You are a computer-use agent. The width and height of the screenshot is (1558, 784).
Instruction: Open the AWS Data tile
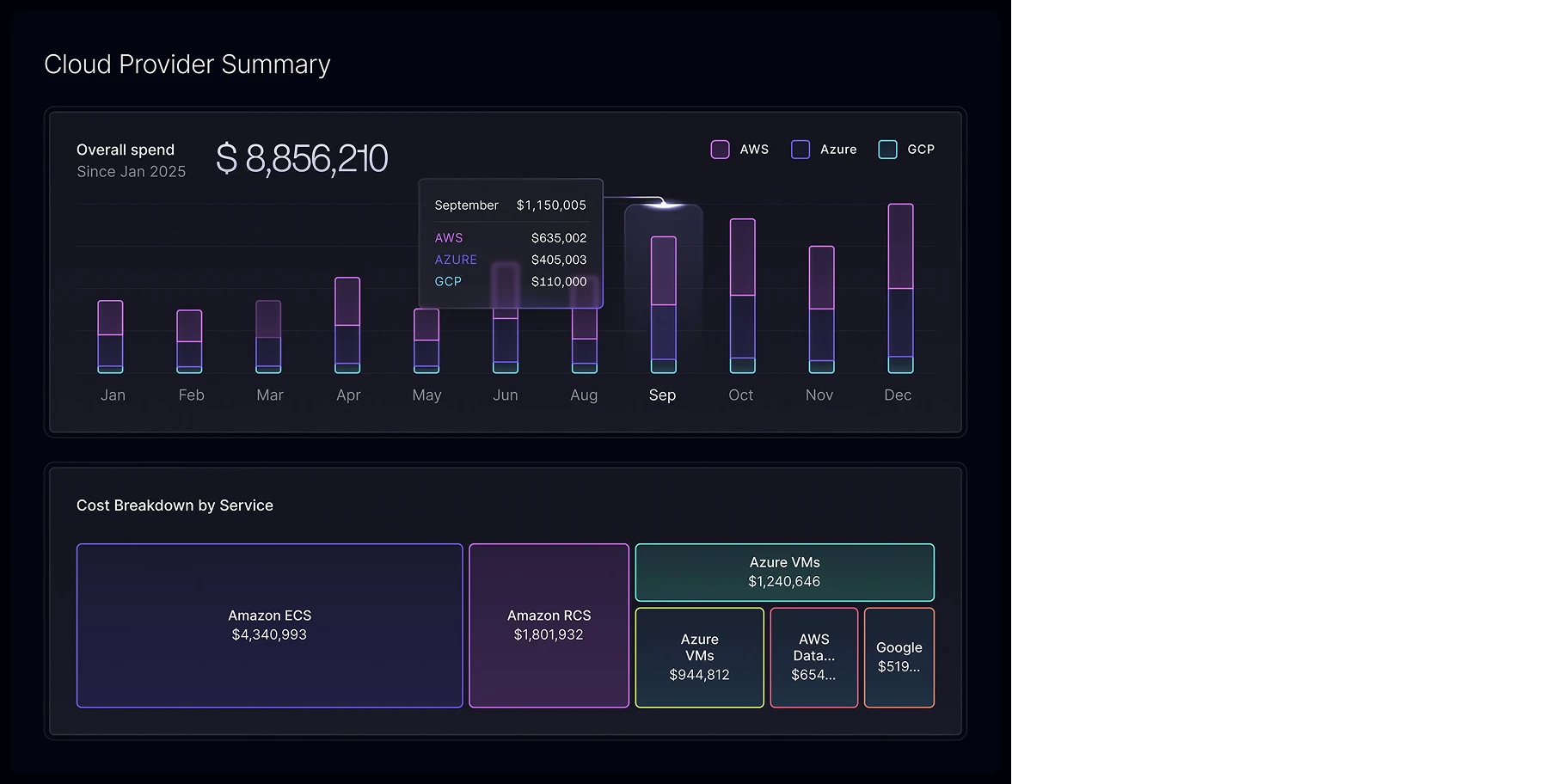(x=813, y=658)
